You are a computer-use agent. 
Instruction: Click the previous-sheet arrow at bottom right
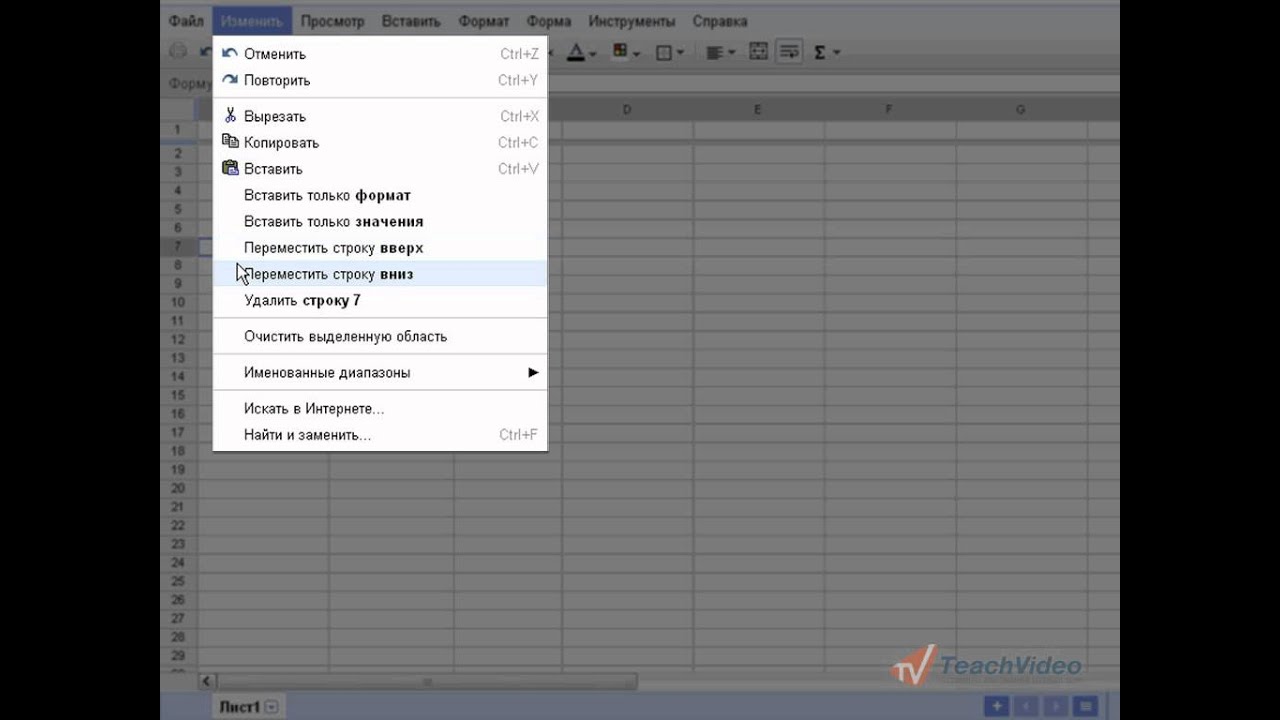(x=1026, y=706)
